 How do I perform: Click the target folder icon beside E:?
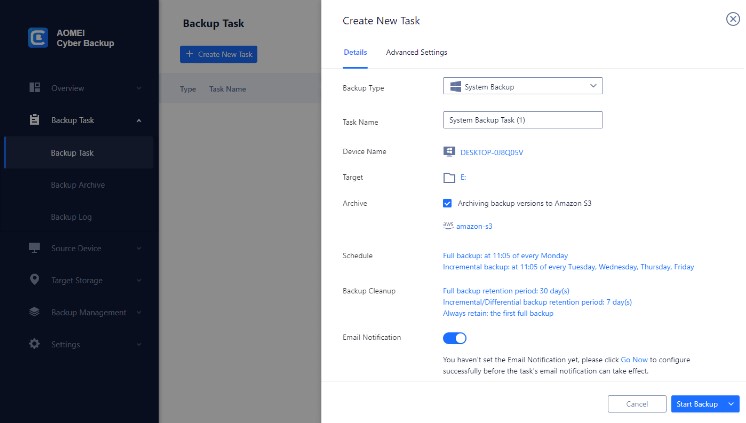[x=449, y=177]
